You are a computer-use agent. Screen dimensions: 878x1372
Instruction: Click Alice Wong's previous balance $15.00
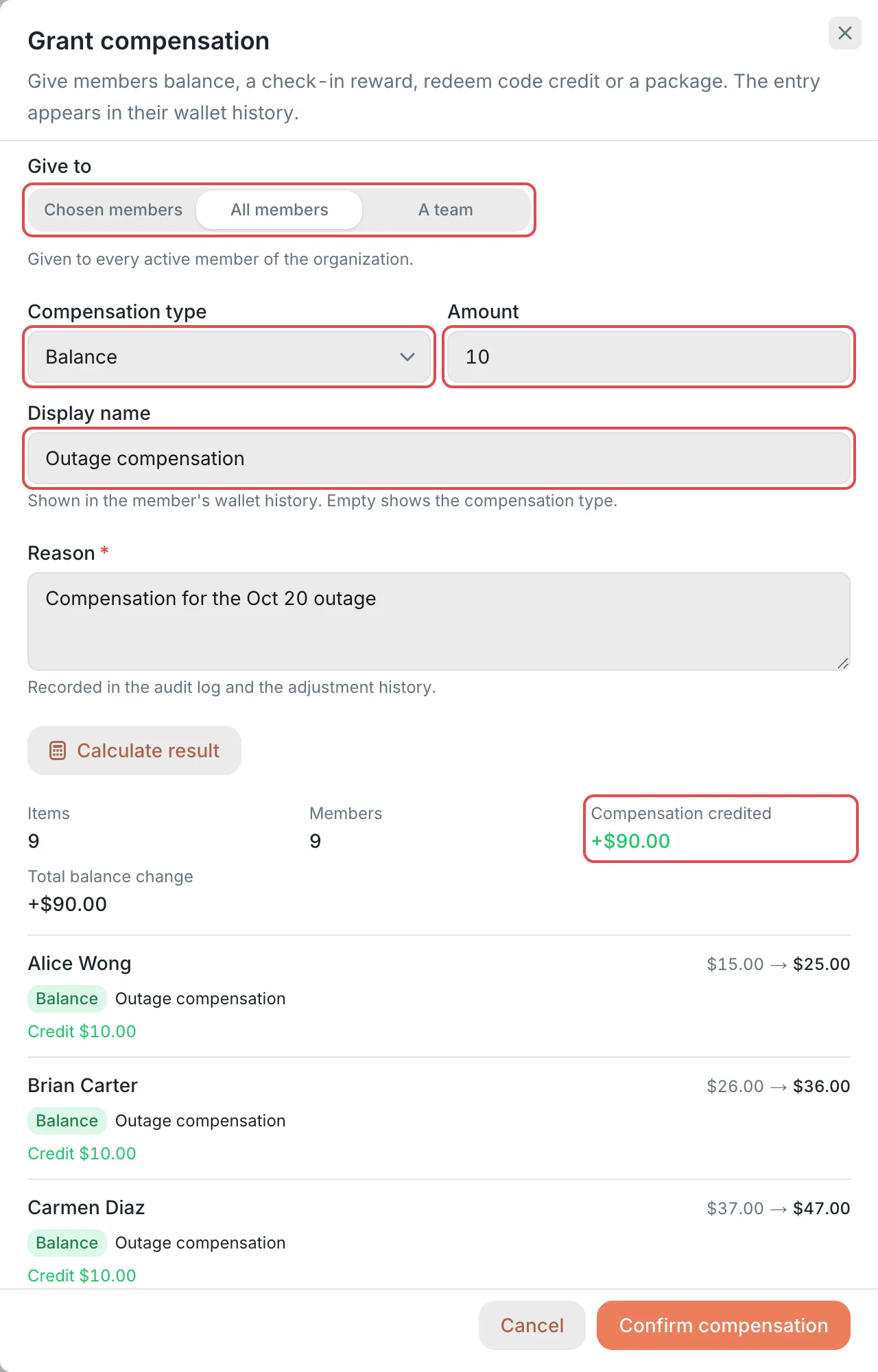point(735,964)
